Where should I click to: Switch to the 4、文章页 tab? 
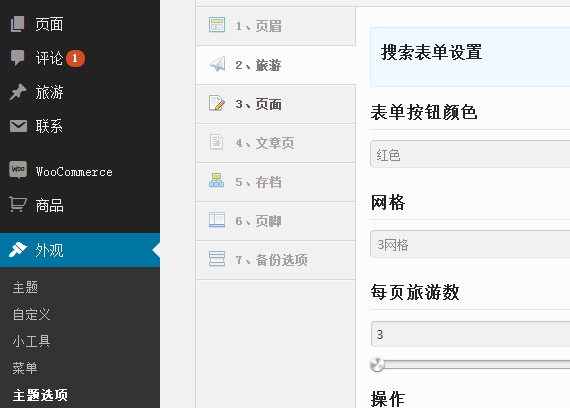pos(276,143)
